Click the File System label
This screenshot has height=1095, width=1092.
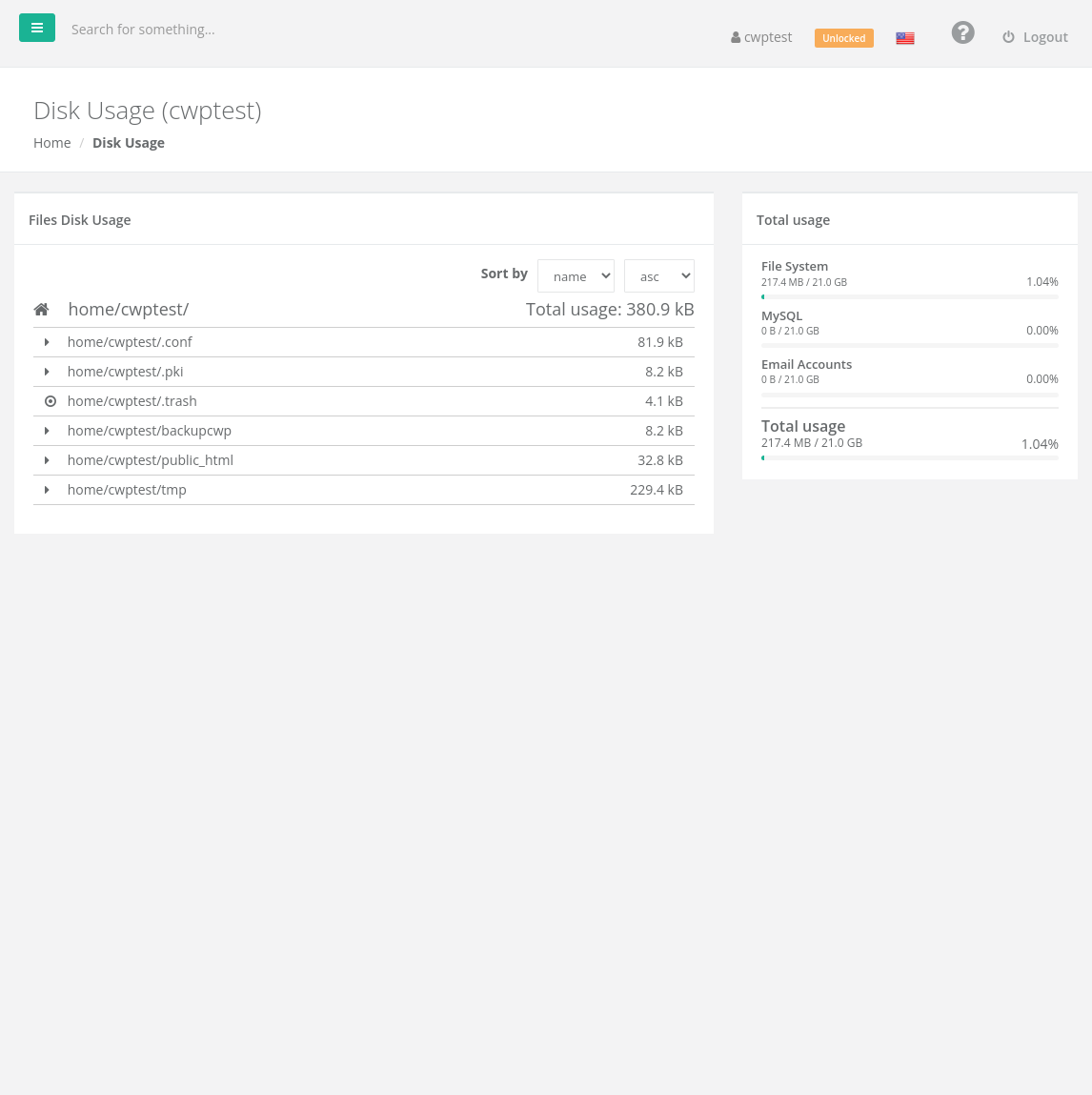pos(795,266)
